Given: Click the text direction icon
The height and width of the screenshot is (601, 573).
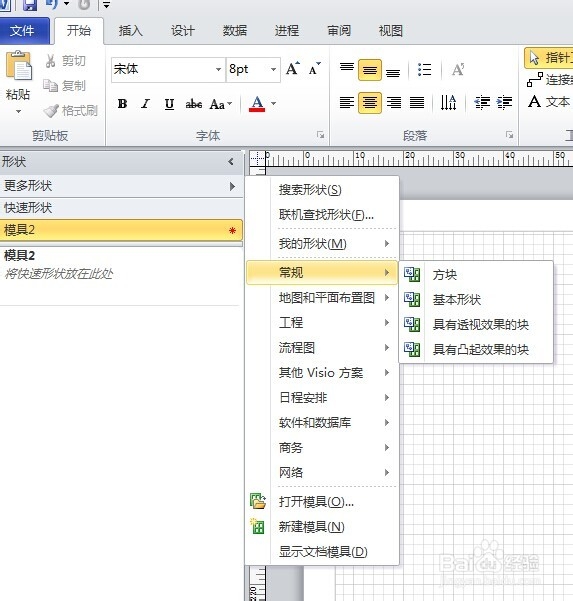Looking at the screenshot, I should pos(448,103).
